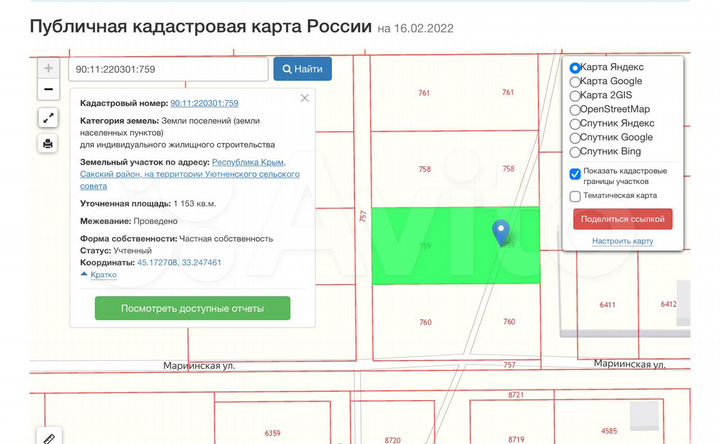Click right Мариинская ул. street label

pyautogui.click(x=630, y=364)
